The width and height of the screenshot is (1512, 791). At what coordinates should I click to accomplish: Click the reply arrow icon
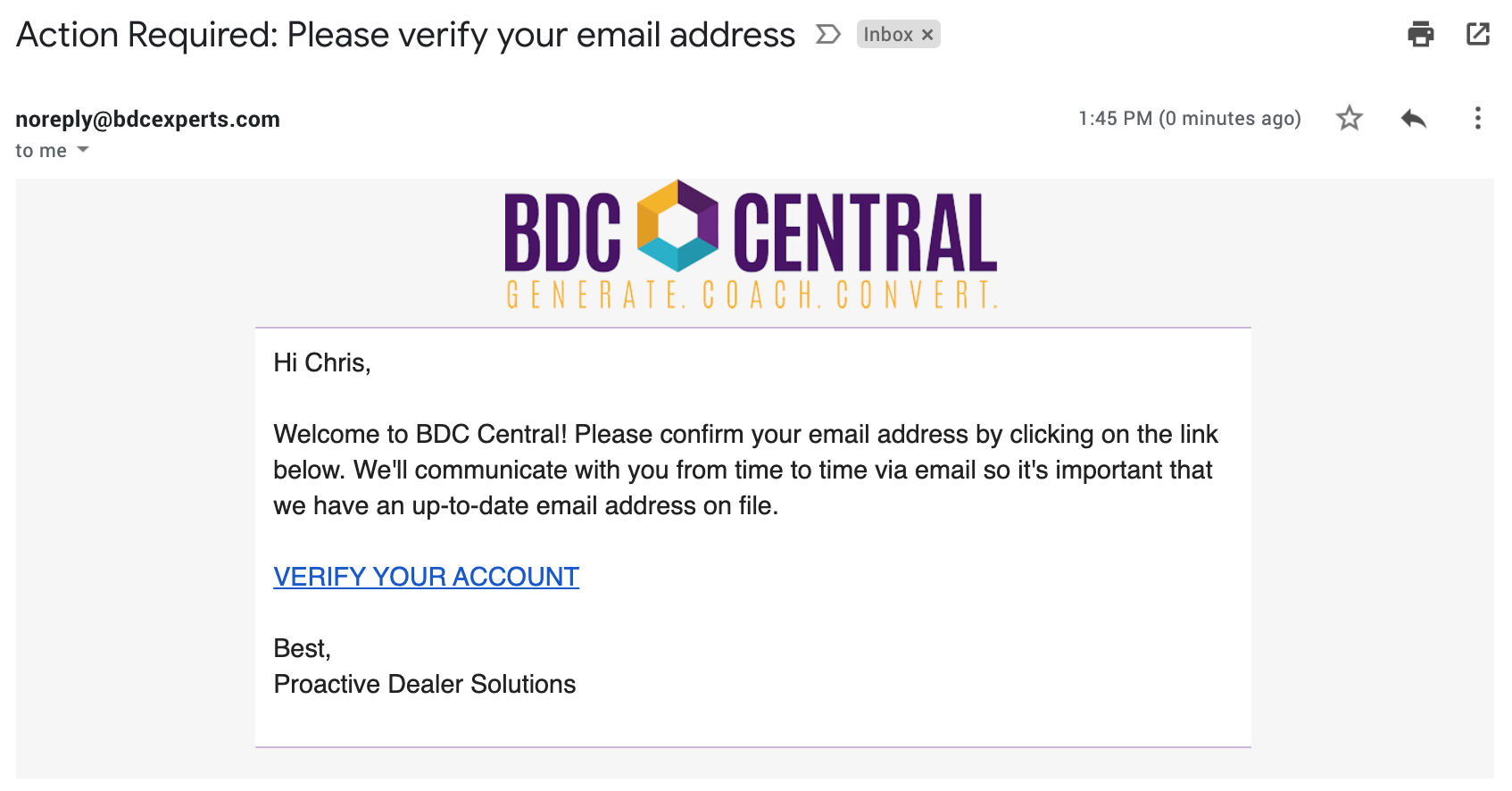pyautogui.click(x=1414, y=118)
